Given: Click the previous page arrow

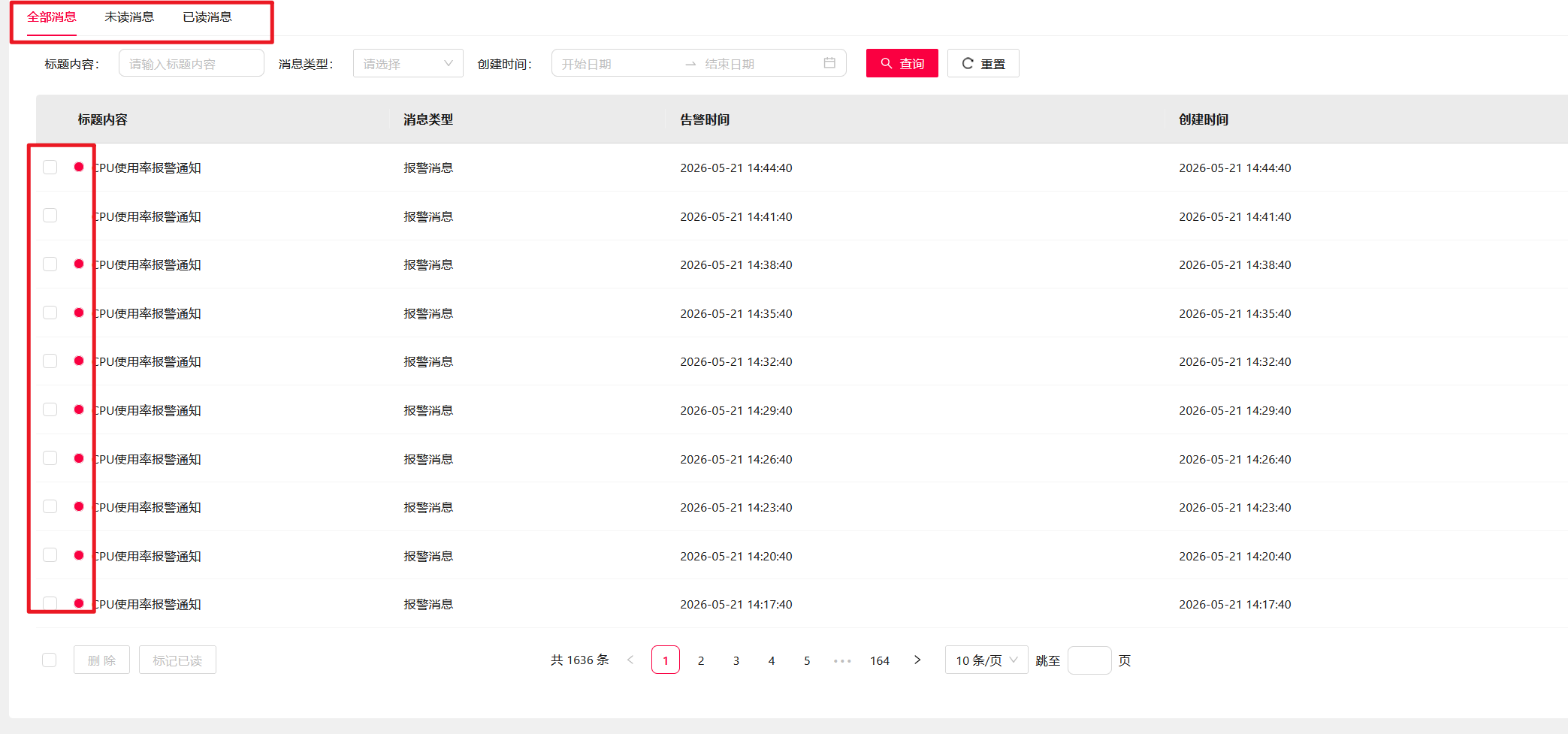Looking at the screenshot, I should click(x=630, y=660).
